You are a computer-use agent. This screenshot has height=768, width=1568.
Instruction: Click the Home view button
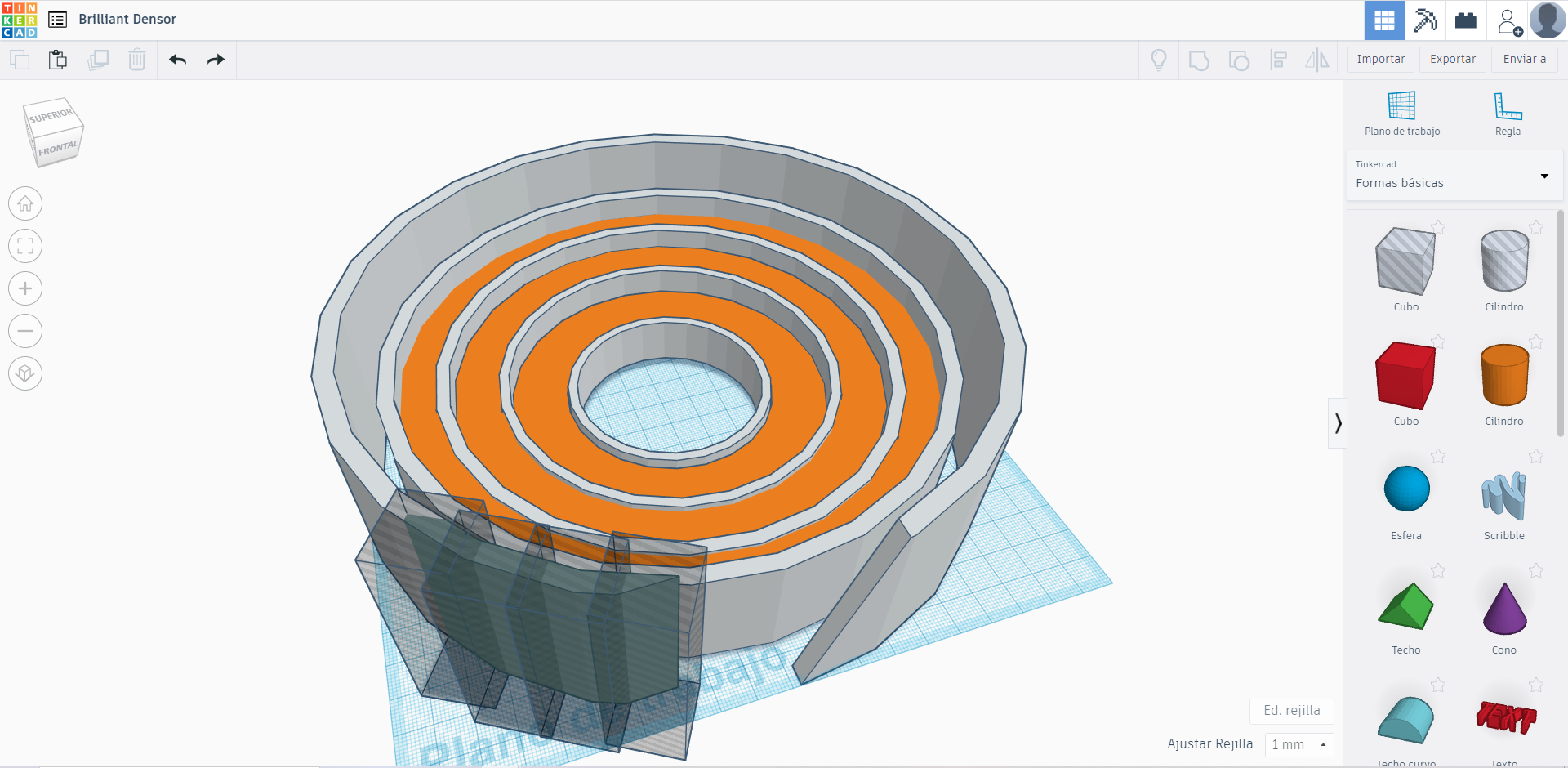25,203
